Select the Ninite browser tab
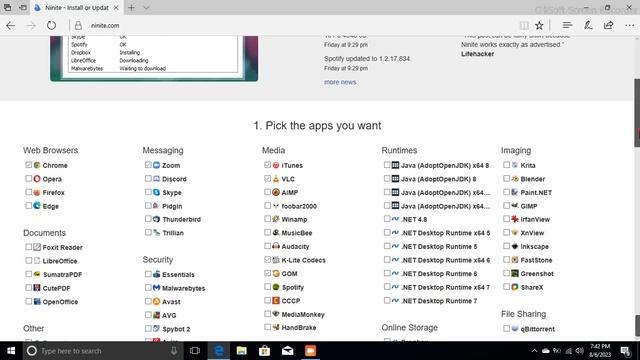Screen dimensions: 640x360 pos(77,8)
